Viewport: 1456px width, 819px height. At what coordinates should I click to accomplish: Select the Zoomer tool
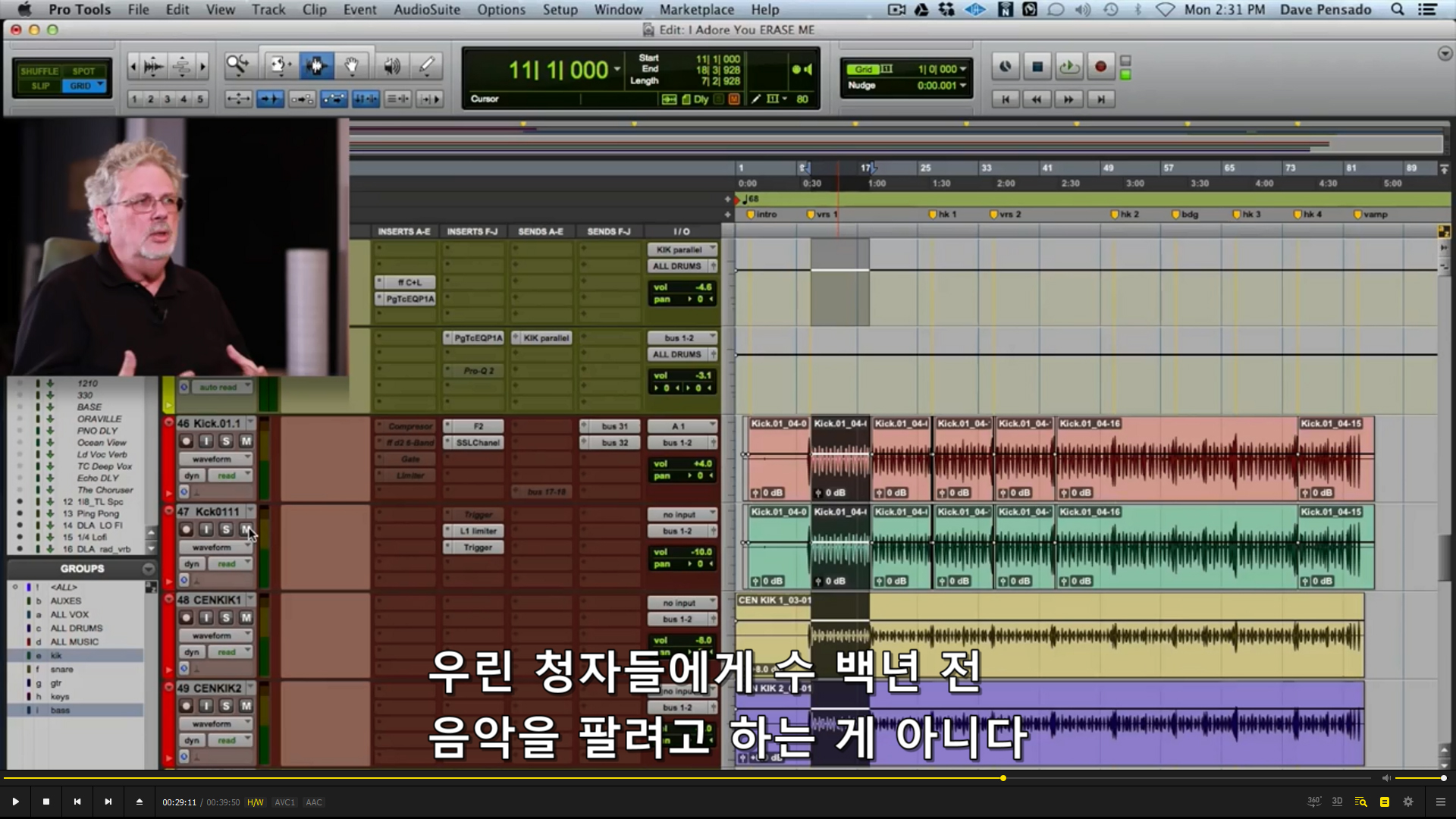pyautogui.click(x=237, y=66)
